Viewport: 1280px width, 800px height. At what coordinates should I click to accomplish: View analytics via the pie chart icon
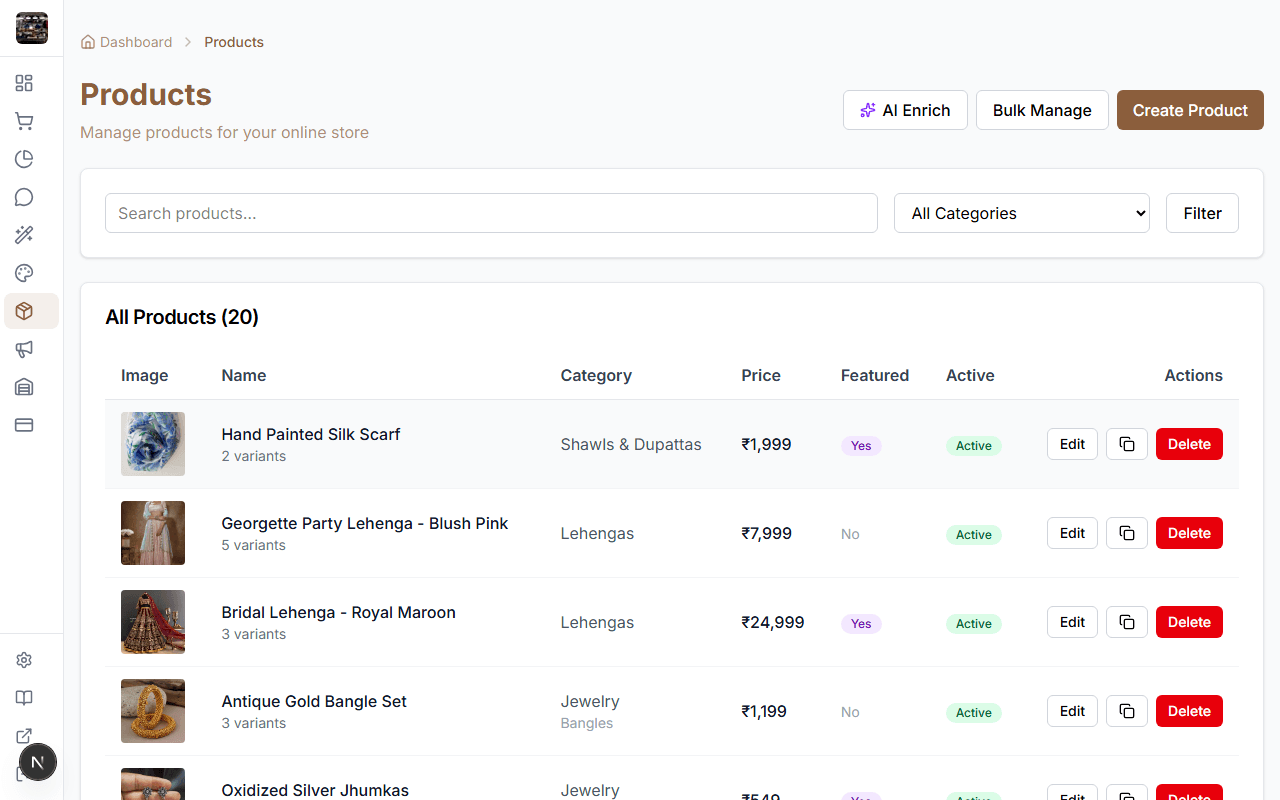coord(24,159)
